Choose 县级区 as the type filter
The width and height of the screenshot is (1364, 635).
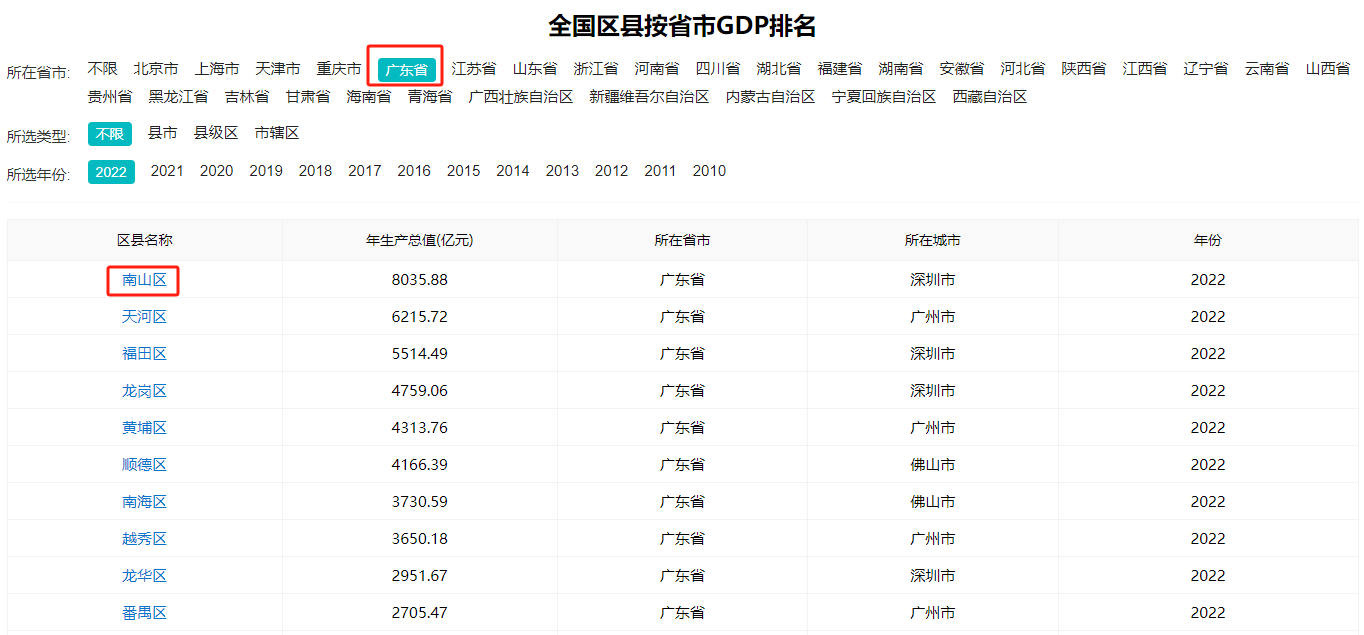(216, 133)
